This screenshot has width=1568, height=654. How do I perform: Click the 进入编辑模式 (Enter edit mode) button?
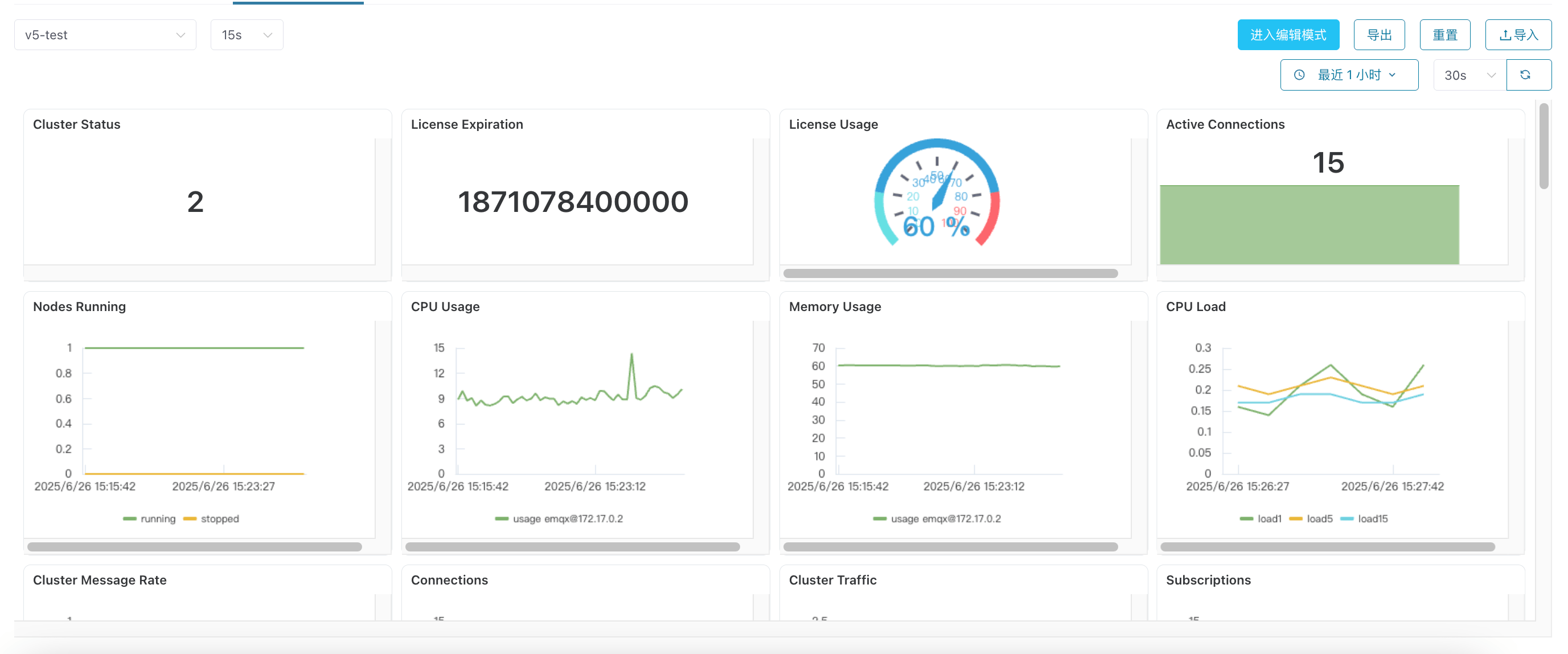[1287, 35]
